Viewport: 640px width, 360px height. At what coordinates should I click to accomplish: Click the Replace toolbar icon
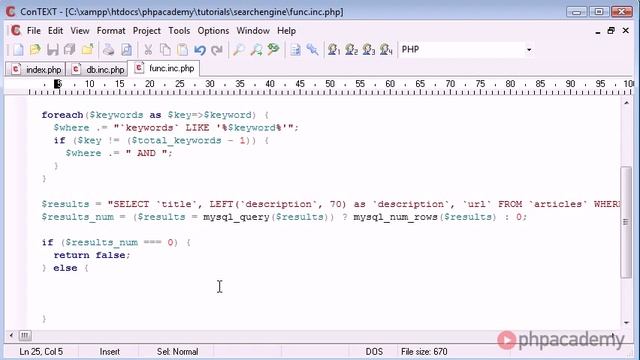(x=273, y=50)
